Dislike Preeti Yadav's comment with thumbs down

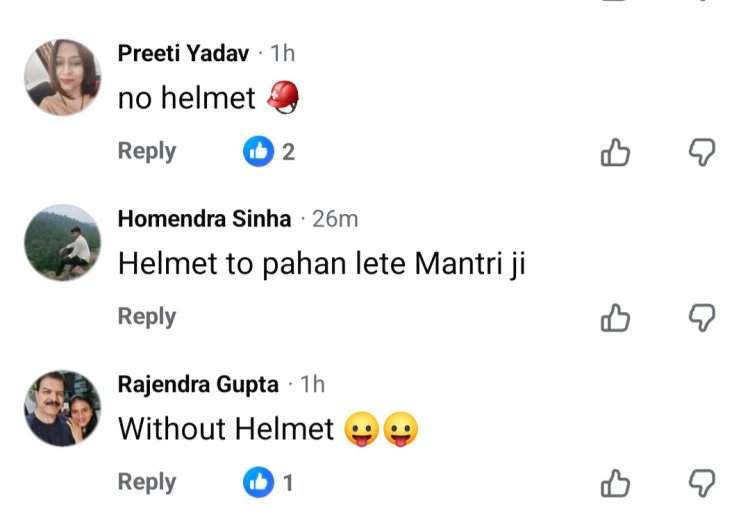pyautogui.click(x=703, y=152)
